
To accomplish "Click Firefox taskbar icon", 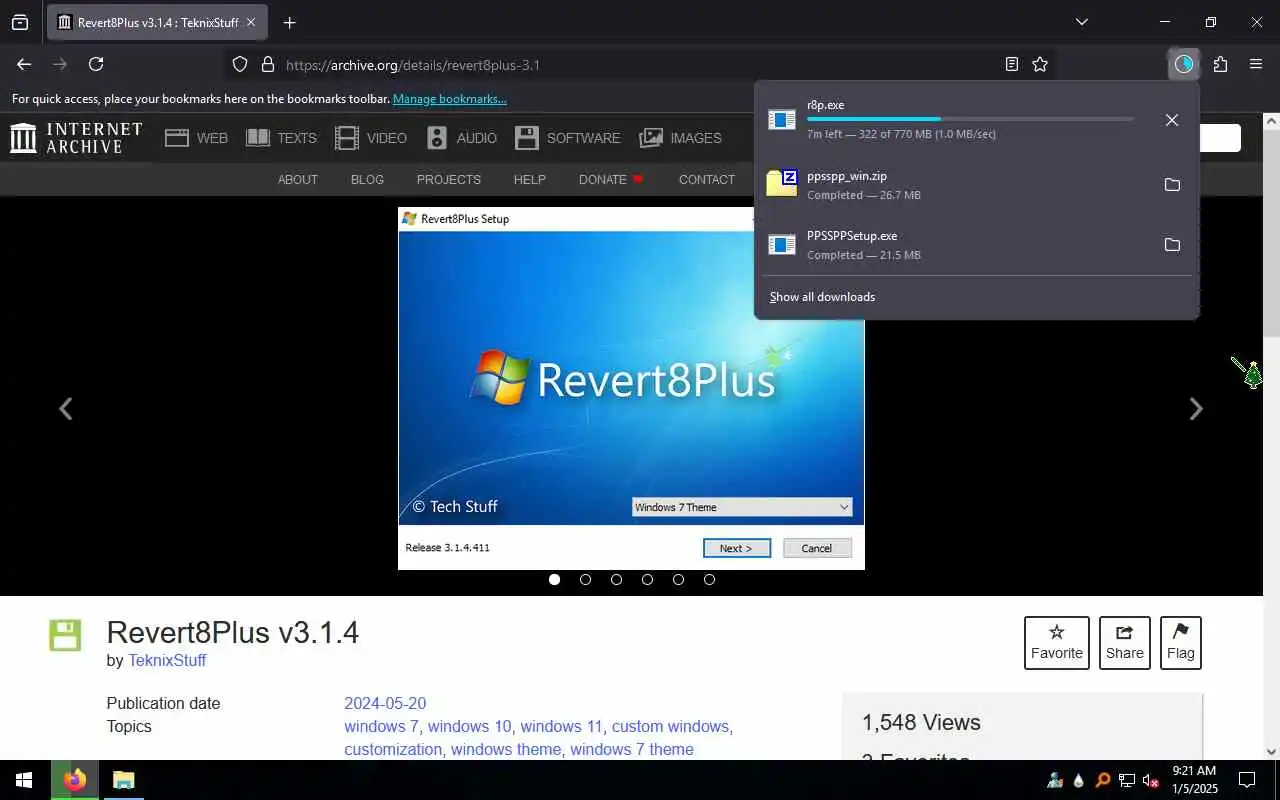I will pos(75,780).
